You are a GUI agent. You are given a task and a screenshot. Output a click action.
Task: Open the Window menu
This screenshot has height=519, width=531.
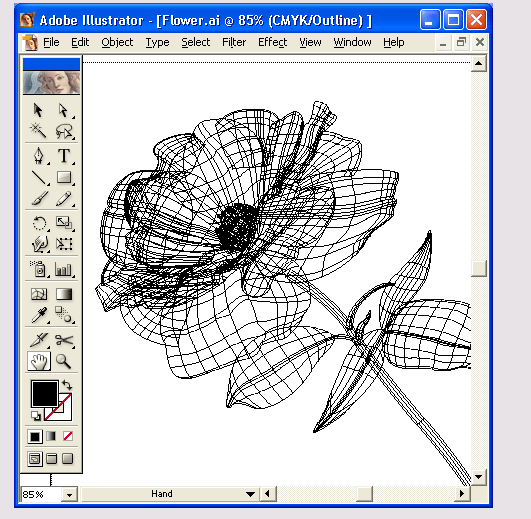(x=352, y=42)
